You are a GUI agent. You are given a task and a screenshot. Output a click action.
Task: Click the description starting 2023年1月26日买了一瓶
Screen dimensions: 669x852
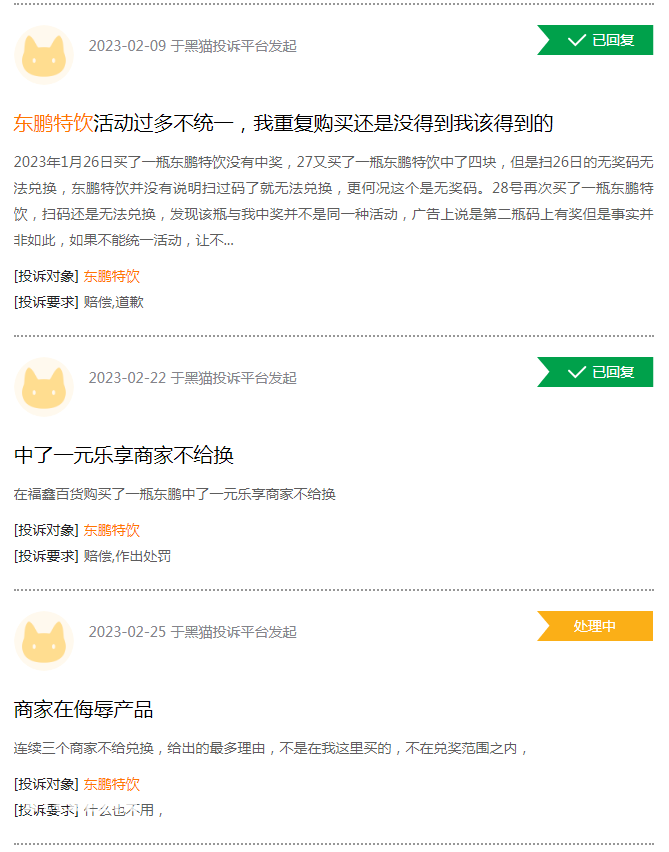pyautogui.click(x=333, y=201)
